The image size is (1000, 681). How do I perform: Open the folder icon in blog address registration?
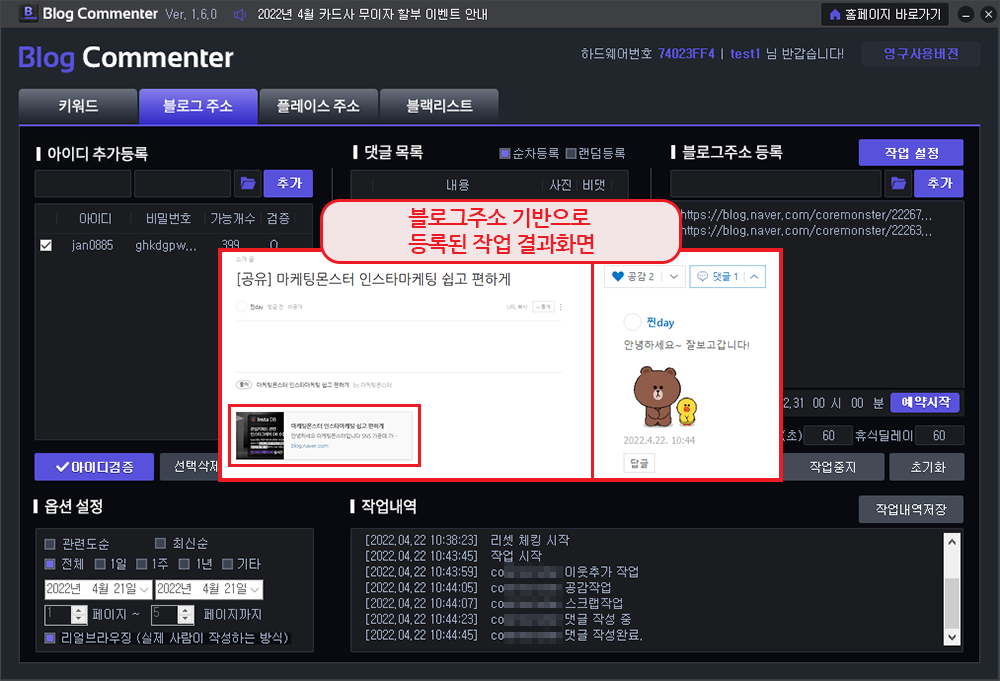(898, 184)
